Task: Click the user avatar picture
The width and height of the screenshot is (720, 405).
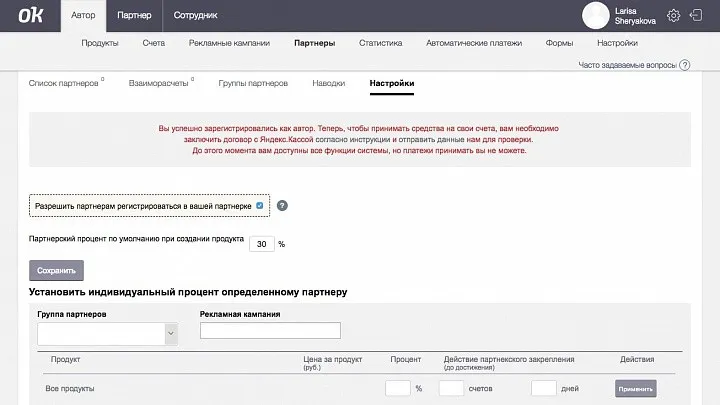Action: pyautogui.click(x=596, y=15)
